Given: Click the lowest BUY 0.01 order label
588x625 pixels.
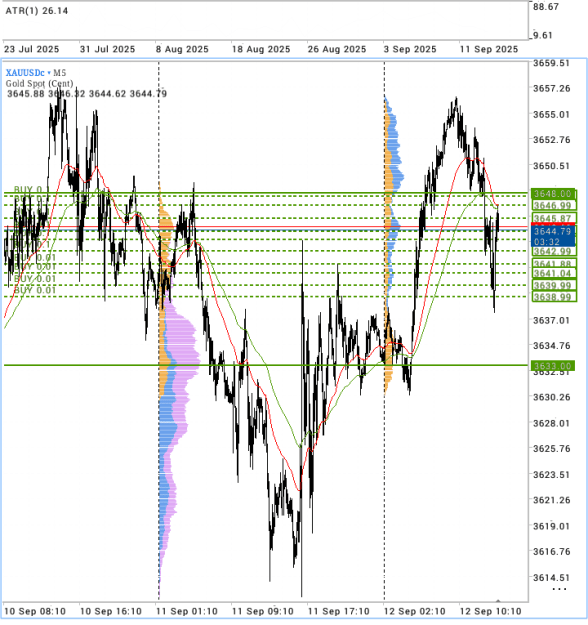Looking at the screenshot, I should [35, 290].
